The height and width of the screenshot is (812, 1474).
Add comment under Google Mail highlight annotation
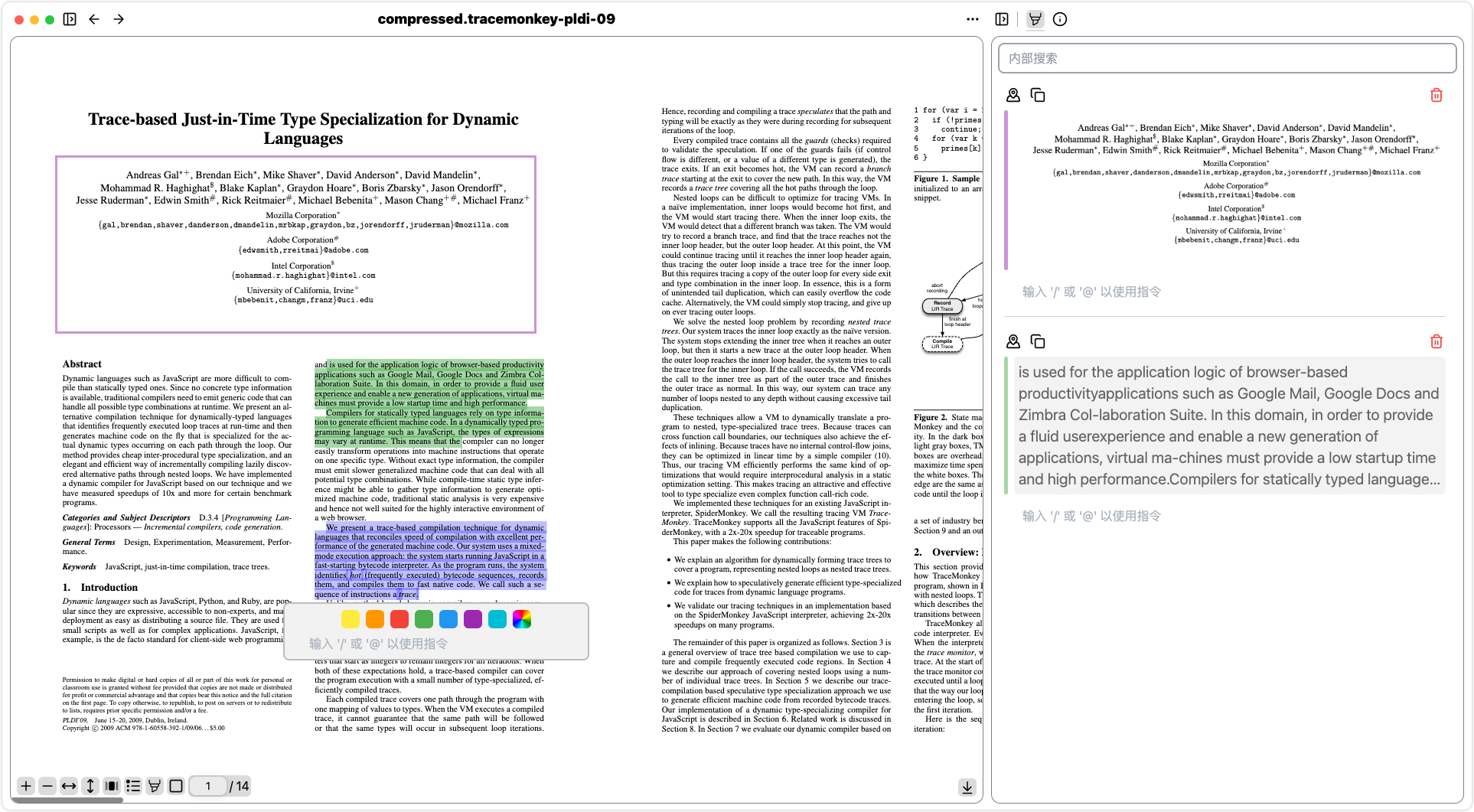[1228, 516]
